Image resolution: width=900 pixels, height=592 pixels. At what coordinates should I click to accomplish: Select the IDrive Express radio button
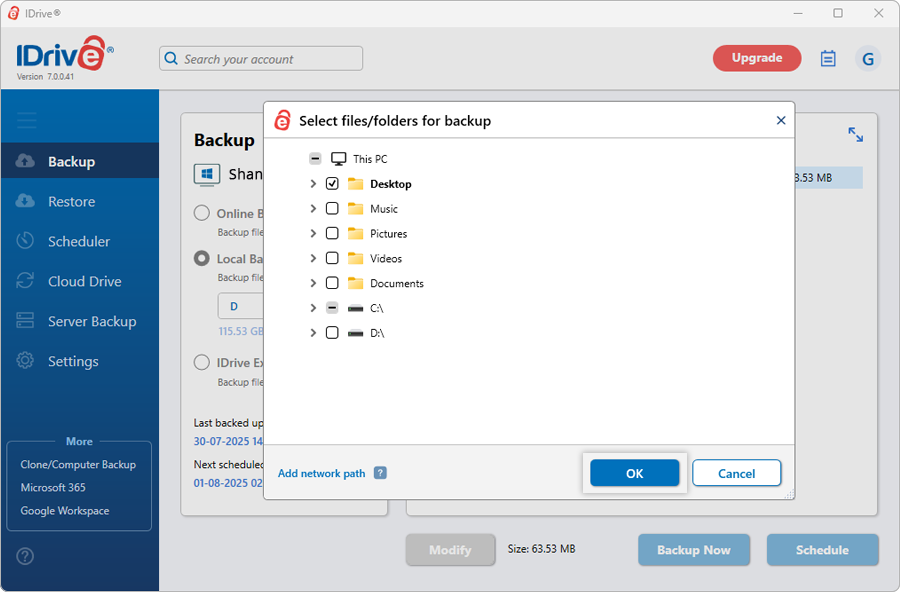tap(201, 362)
